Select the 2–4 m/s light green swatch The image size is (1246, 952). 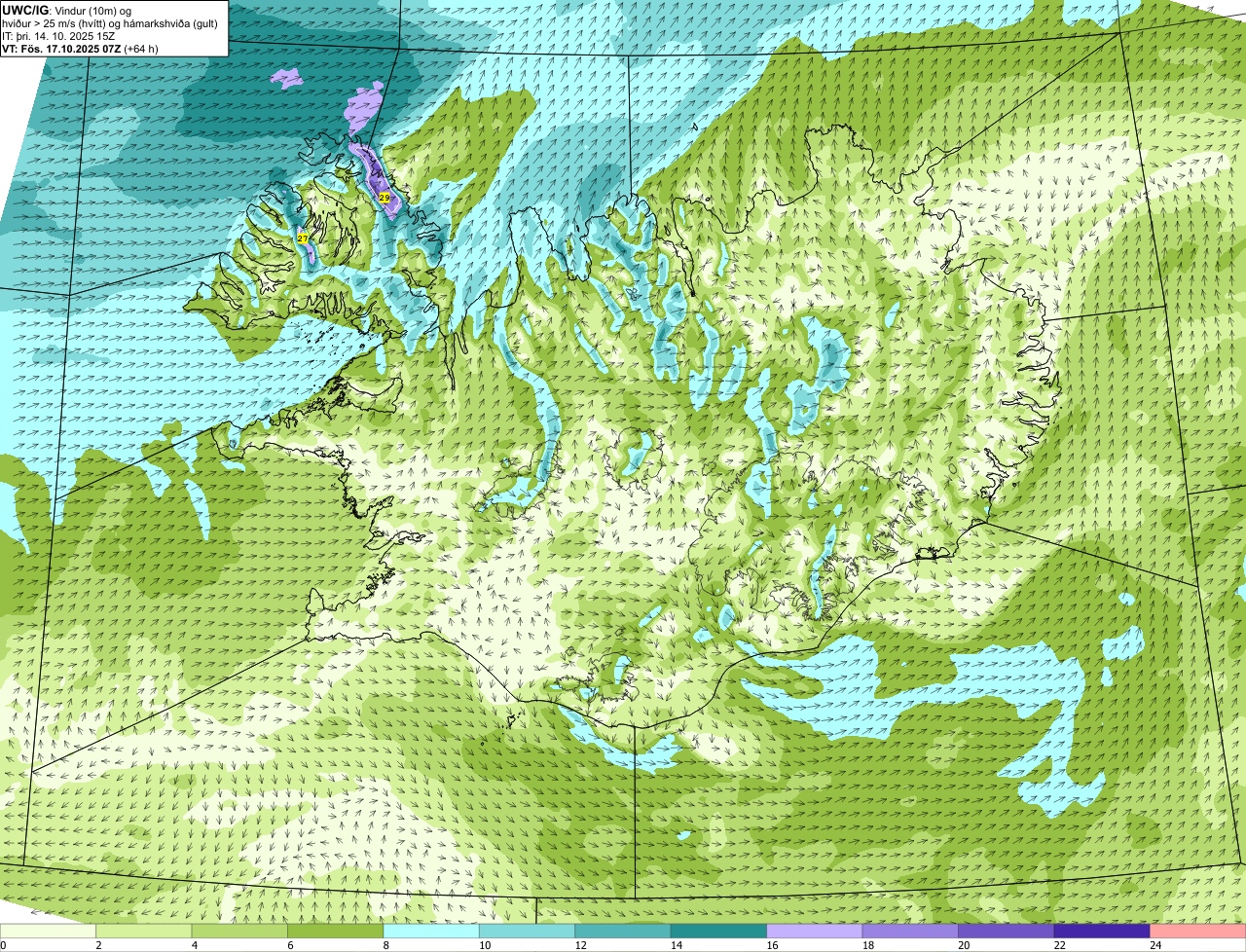[x=144, y=931]
